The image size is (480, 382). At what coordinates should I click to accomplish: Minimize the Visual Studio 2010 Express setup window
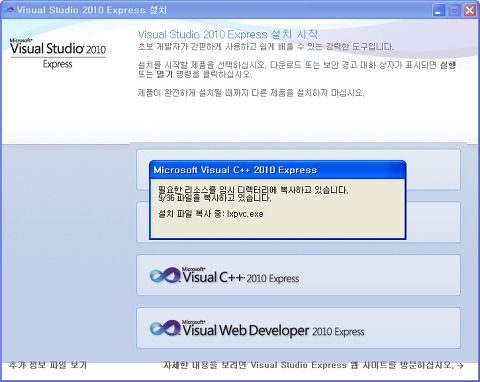point(439,10)
